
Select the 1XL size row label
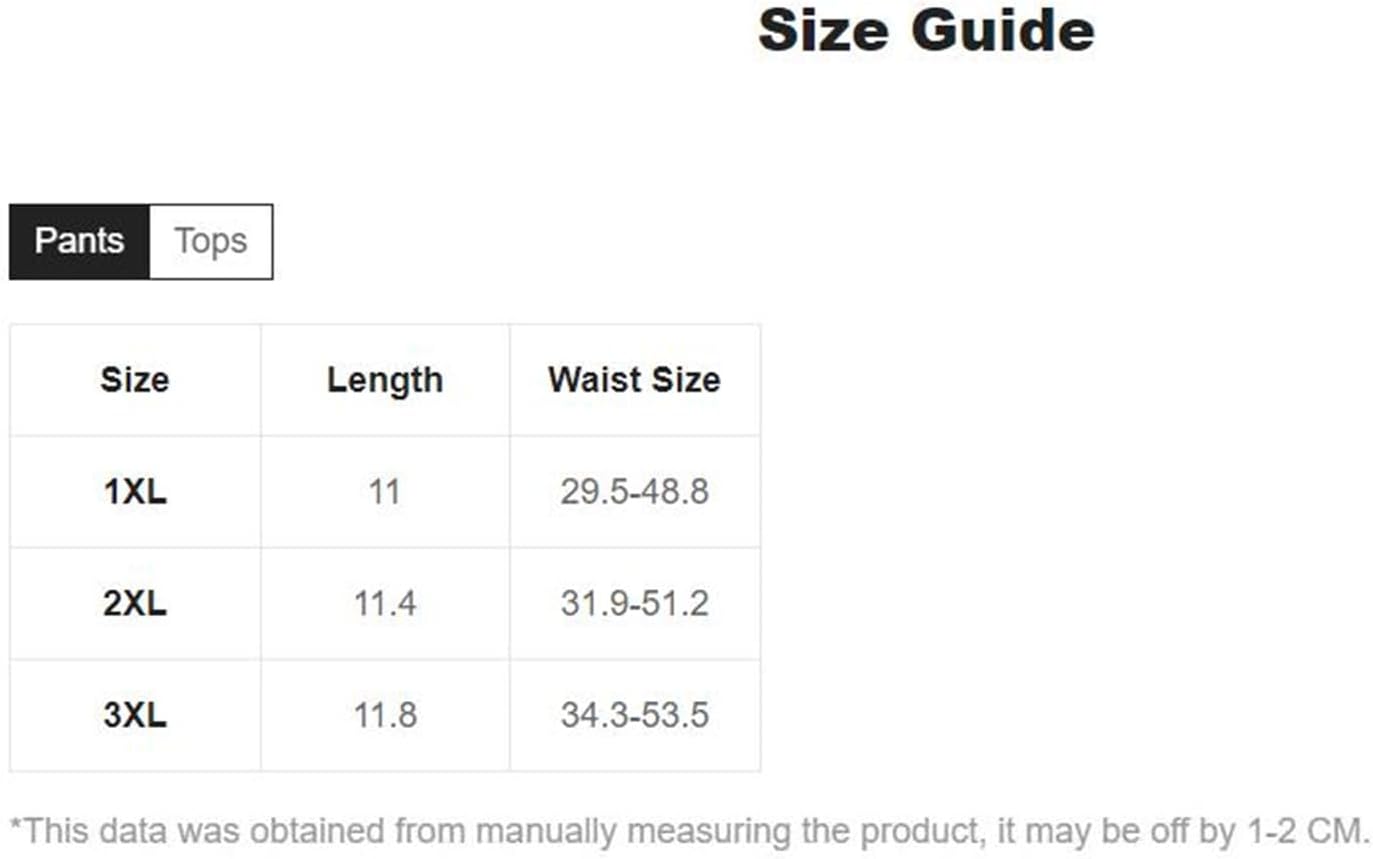(135, 492)
